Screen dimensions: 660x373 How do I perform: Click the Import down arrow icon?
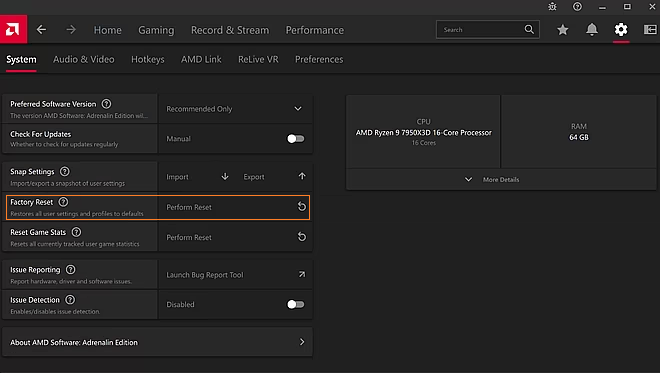(225, 176)
